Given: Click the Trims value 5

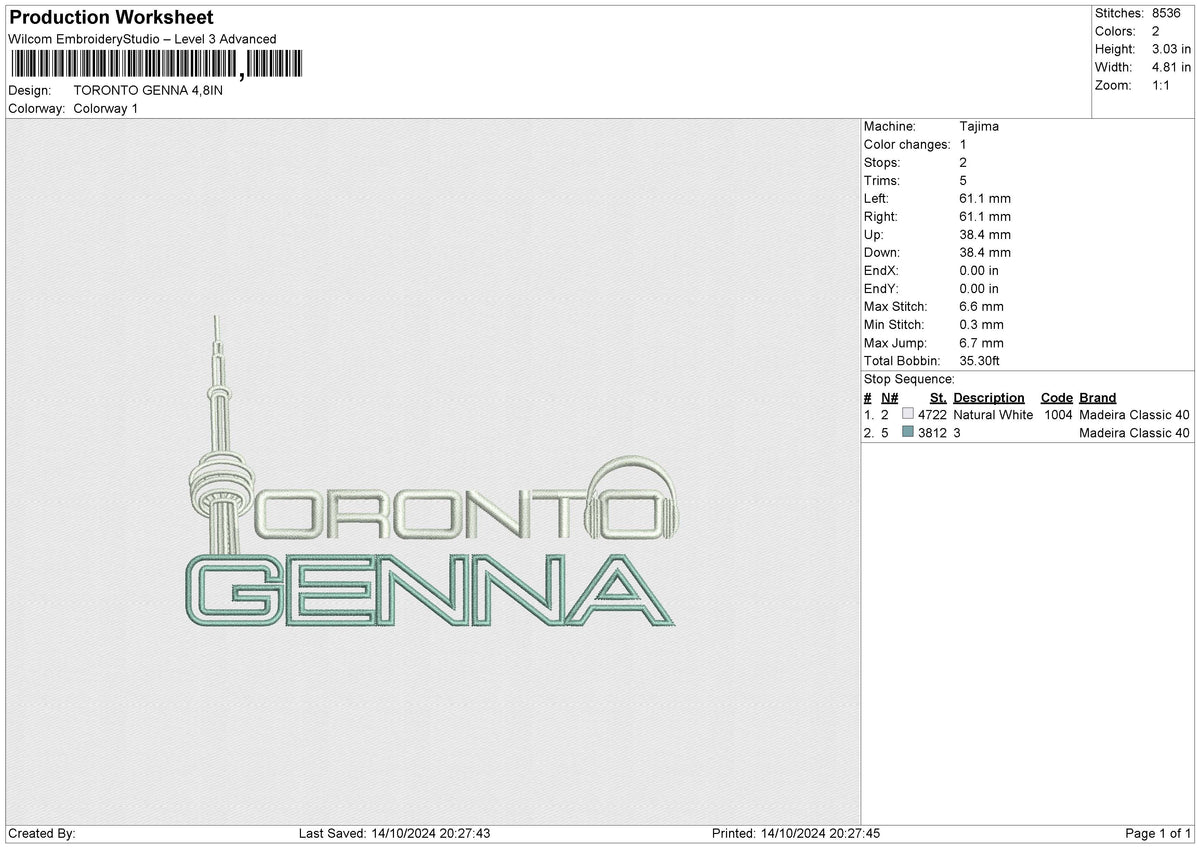Looking at the screenshot, I should (x=963, y=180).
